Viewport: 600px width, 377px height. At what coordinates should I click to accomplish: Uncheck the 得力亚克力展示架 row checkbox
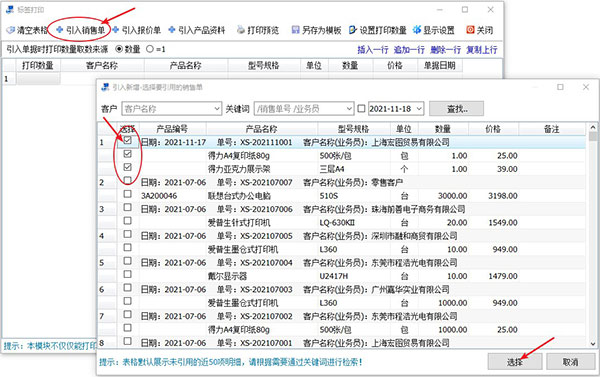click(x=127, y=167)
